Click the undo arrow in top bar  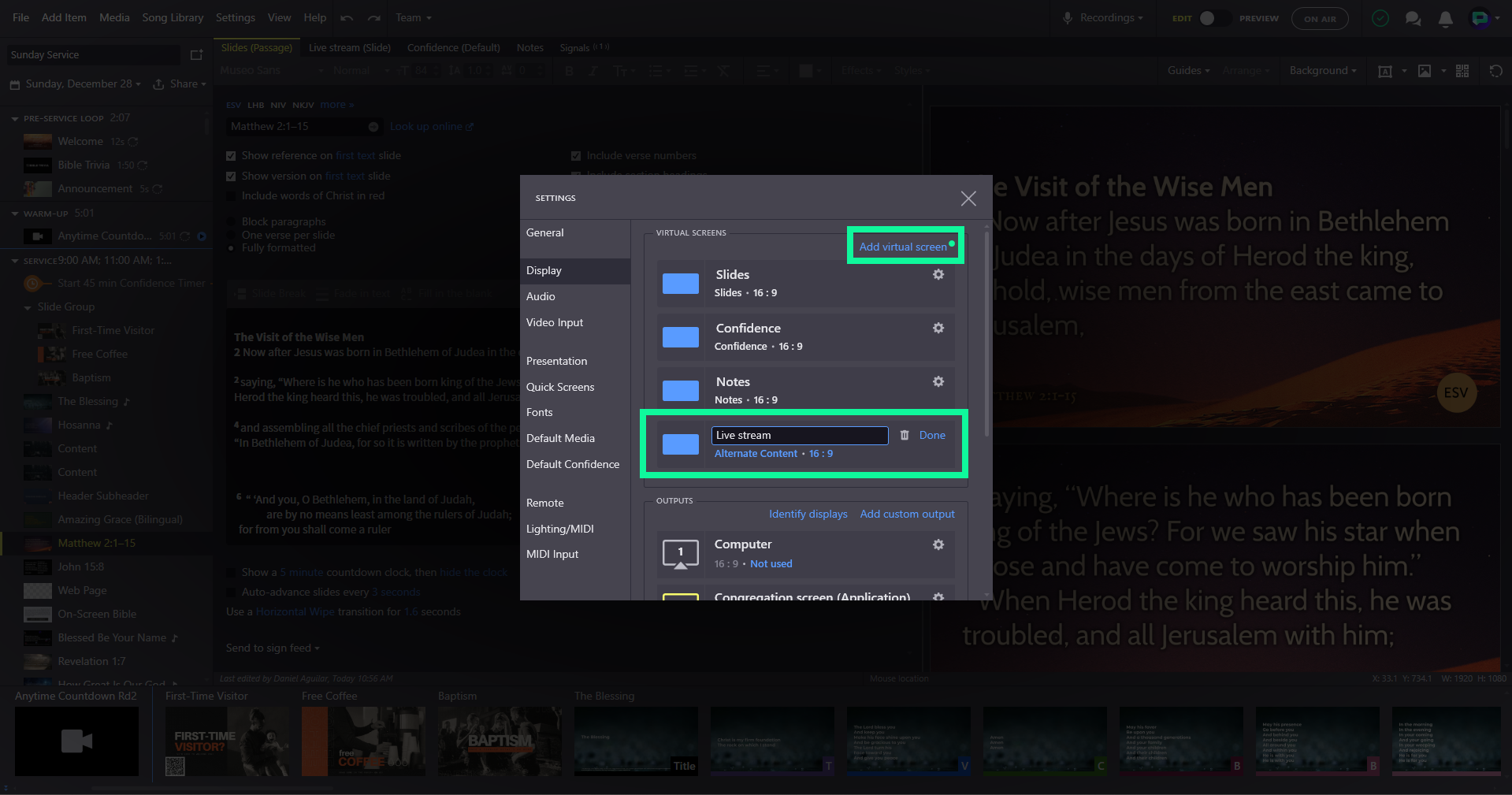[x=347, y=17]
